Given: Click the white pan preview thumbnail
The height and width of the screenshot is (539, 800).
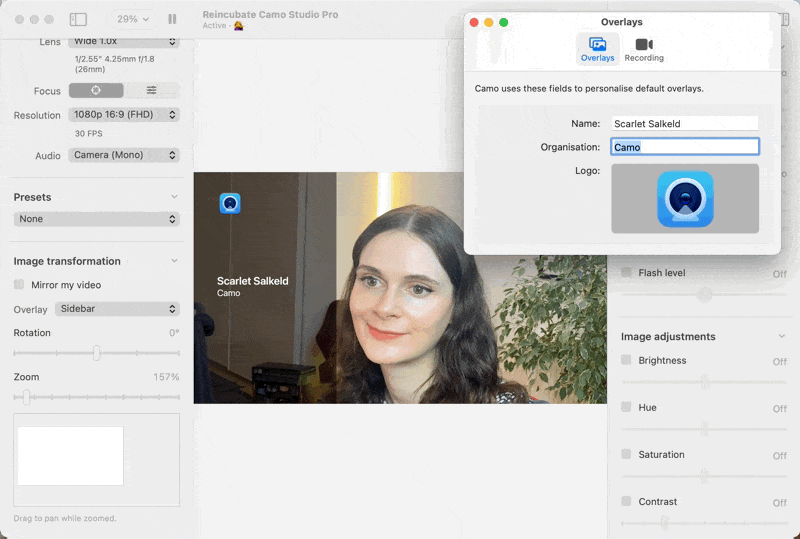Looking at the screenshot, I should (70, 456).
